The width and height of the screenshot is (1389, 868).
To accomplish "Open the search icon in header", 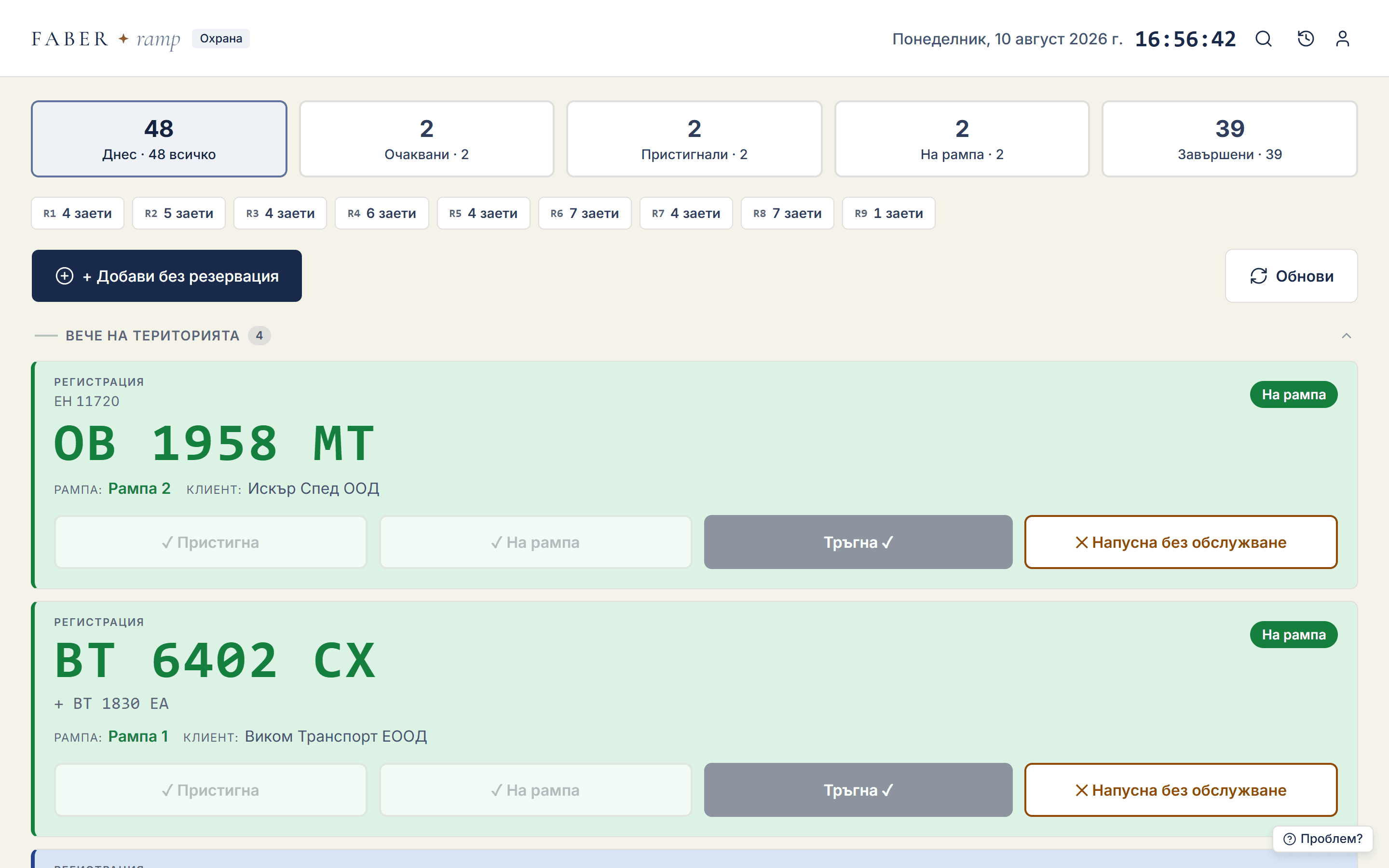I will point(1263,39).
